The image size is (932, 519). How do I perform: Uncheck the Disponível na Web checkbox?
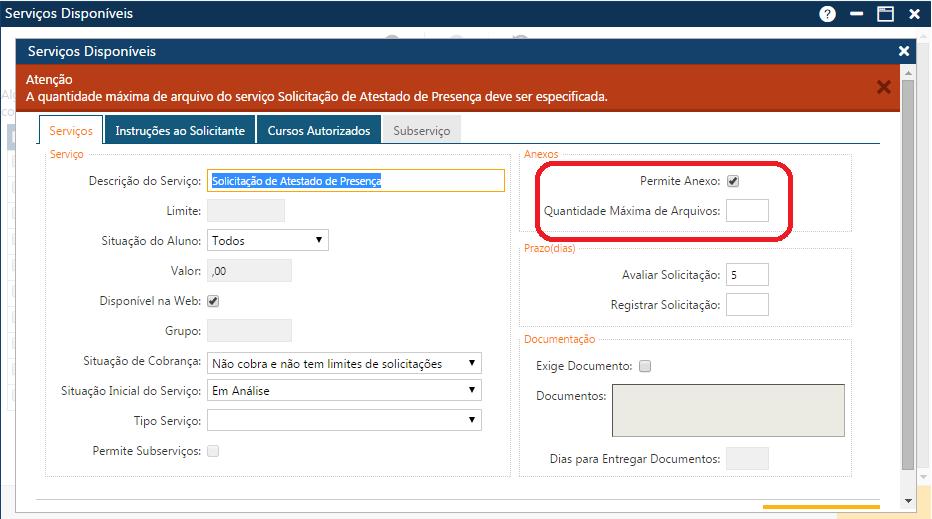pyautogui.click(x=213, y=301)
